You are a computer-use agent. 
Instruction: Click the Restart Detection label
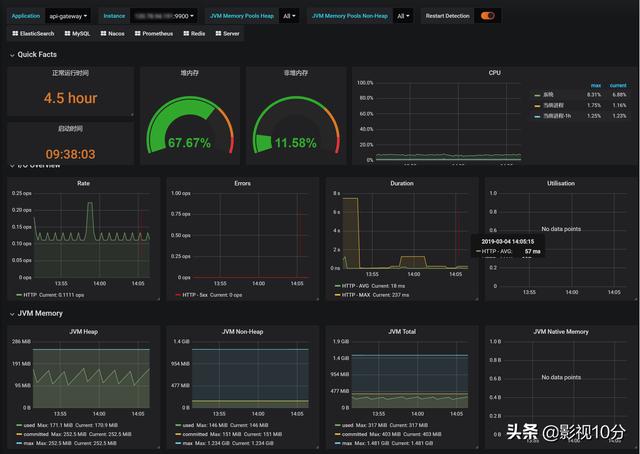click(447, 16)
